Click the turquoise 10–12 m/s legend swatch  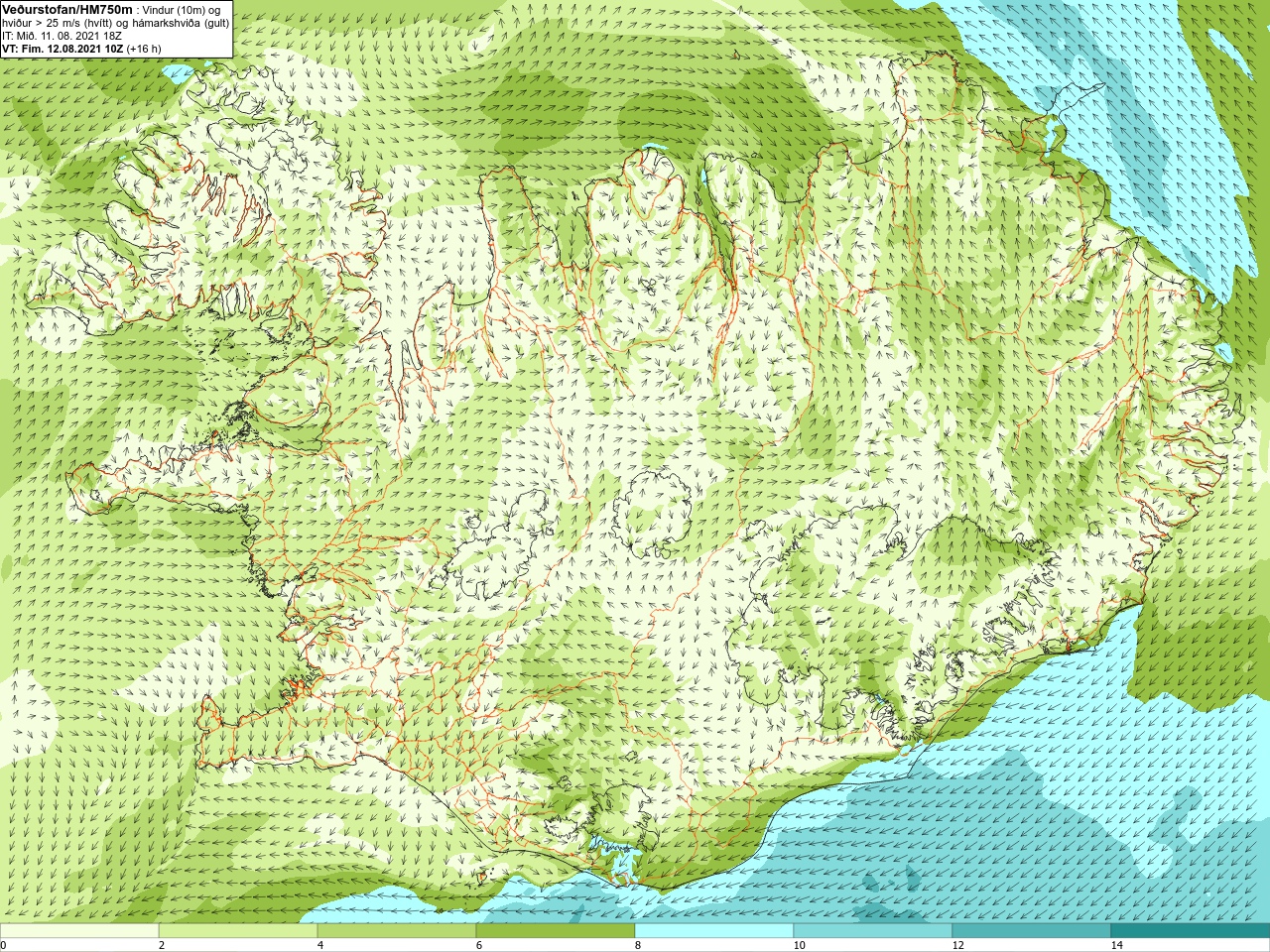click(x=873, y=931)
